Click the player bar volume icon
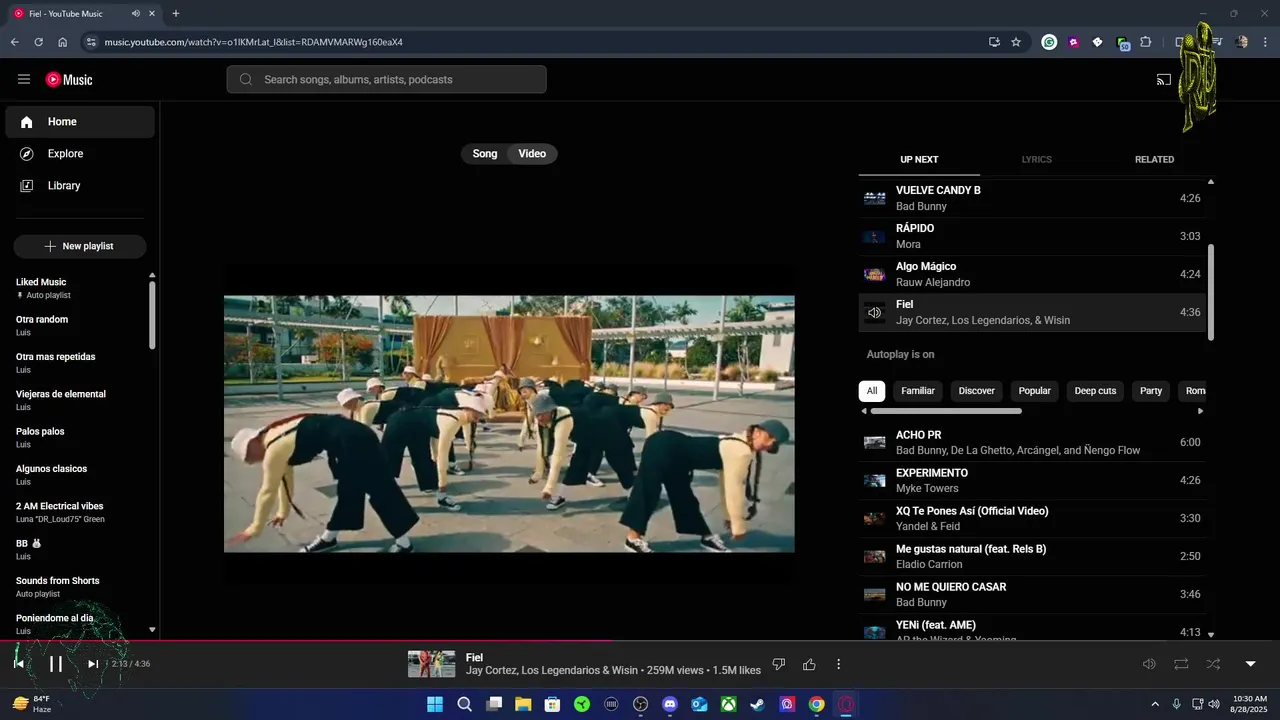Viewport: 1280px width, 720px height. pos(1149,664)
